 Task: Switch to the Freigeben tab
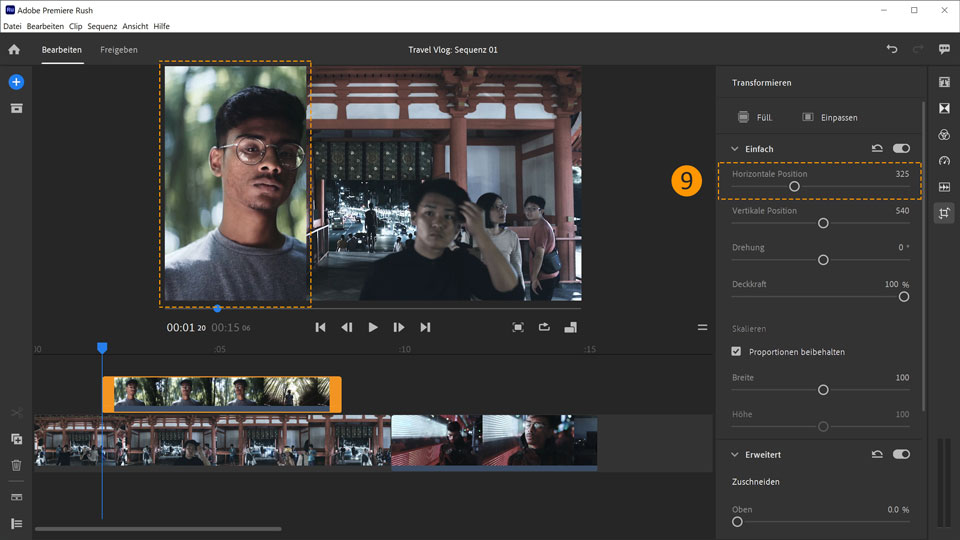119,50
